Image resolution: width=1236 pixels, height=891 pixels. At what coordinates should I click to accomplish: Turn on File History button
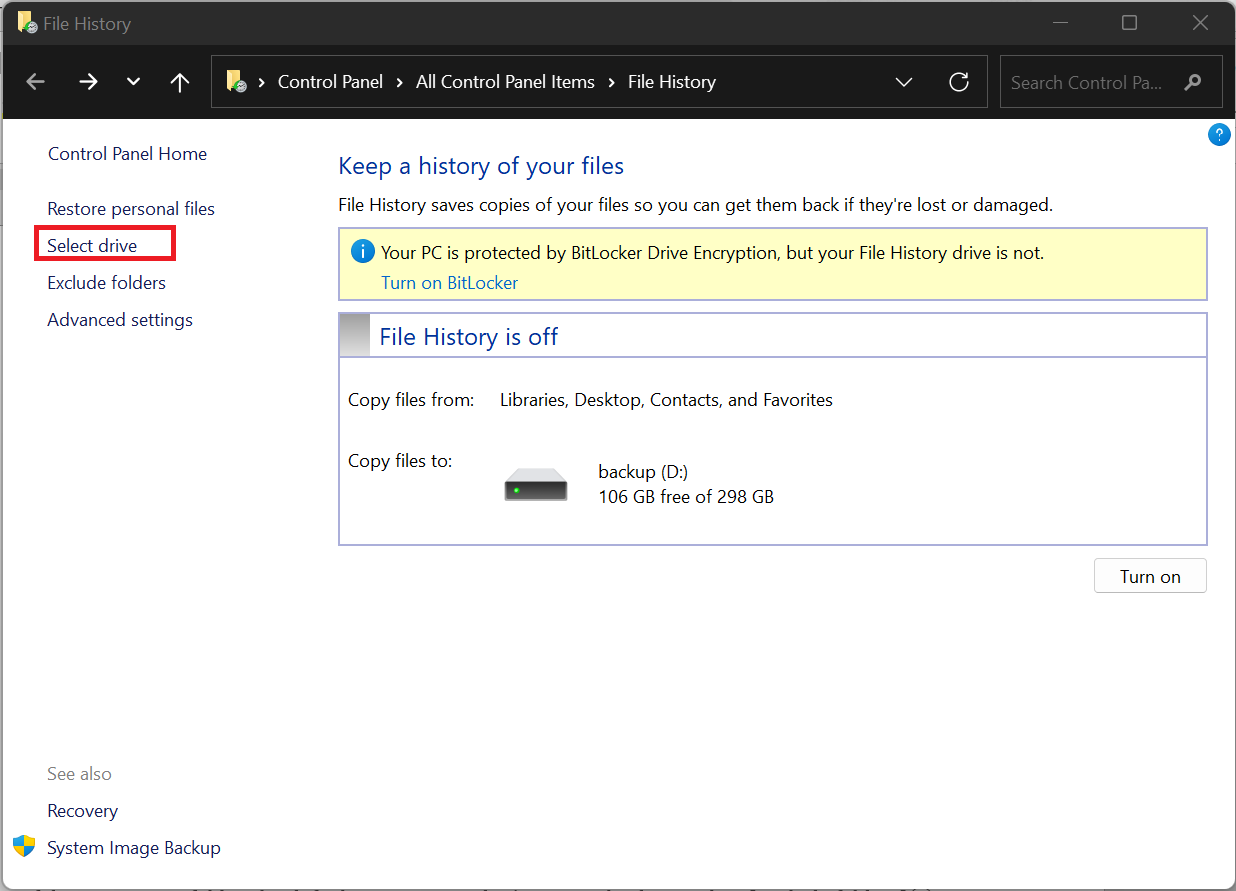[1150, 576]
